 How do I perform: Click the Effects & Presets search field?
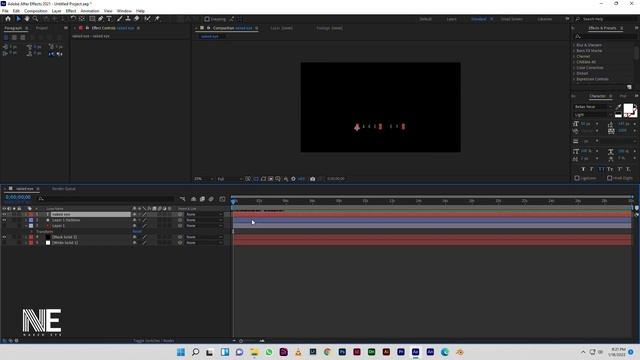pyautogui.click(x=606, y=37)
